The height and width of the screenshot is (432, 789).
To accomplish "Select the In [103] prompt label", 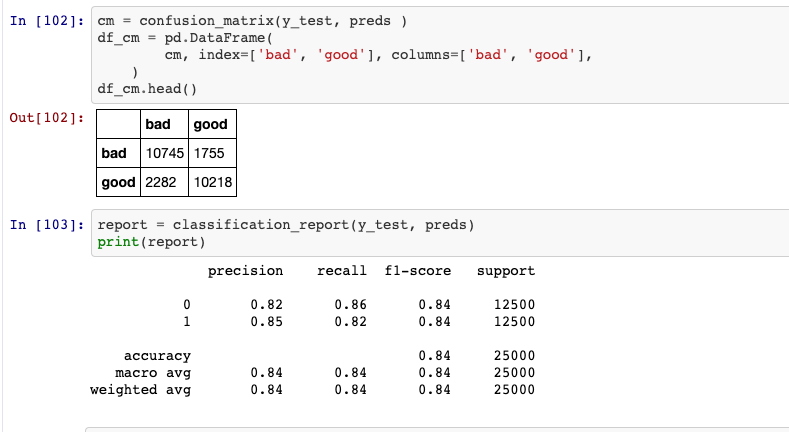I will 47,225.
